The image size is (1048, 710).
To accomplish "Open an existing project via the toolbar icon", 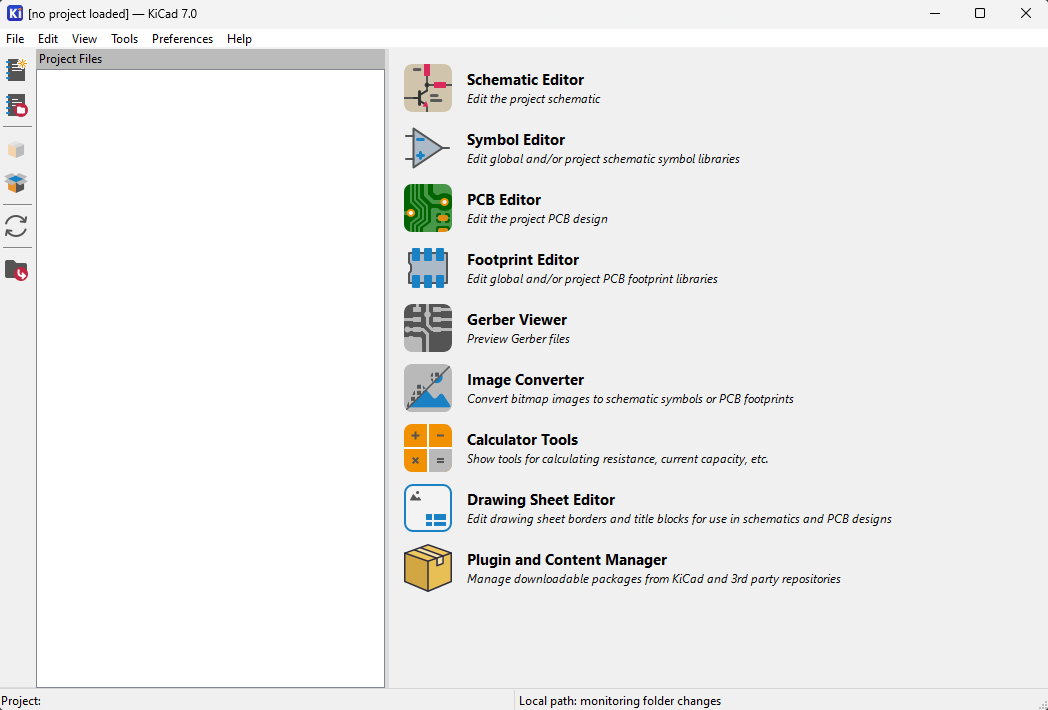I will tap(16, 106).
